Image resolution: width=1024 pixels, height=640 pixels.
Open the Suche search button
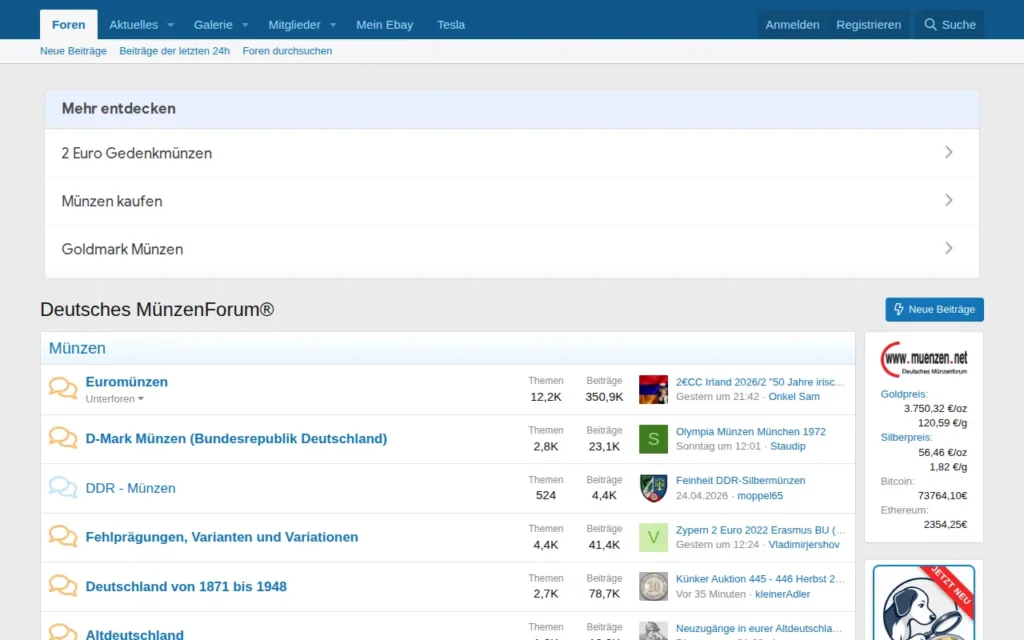click(950, 25)
